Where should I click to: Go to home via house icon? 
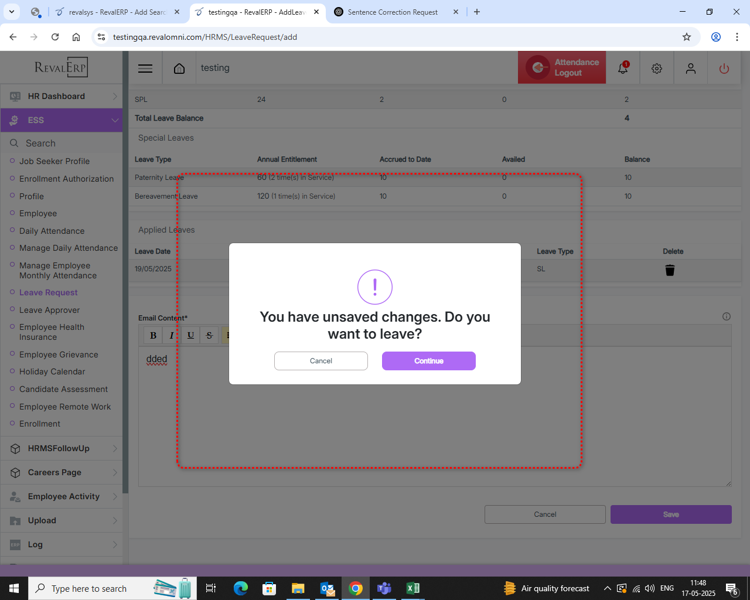pyautogui.click(x=179, y=68)
